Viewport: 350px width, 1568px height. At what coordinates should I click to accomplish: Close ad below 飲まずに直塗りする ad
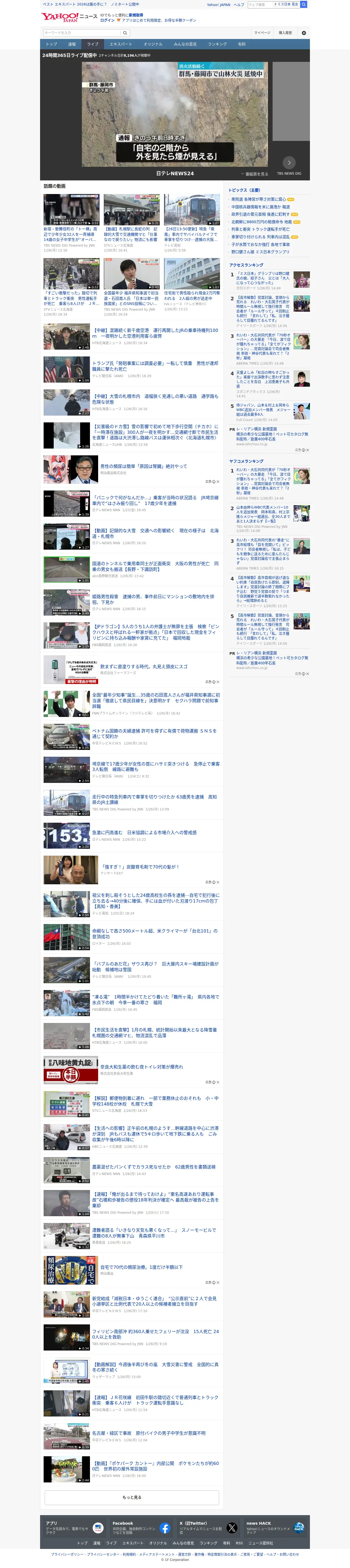pyautogui.click(x=217, y=682)
